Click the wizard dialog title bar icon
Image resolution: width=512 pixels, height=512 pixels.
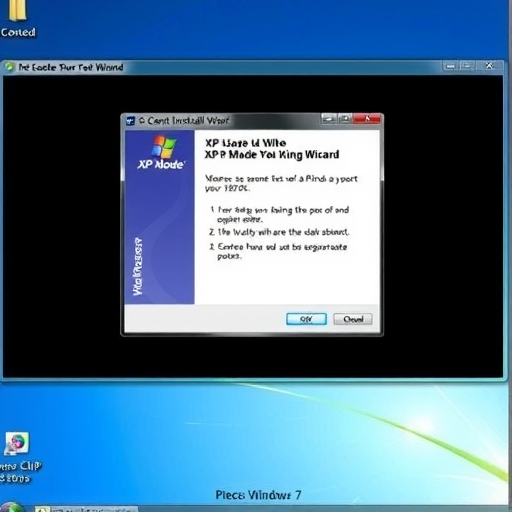point(131,121)
